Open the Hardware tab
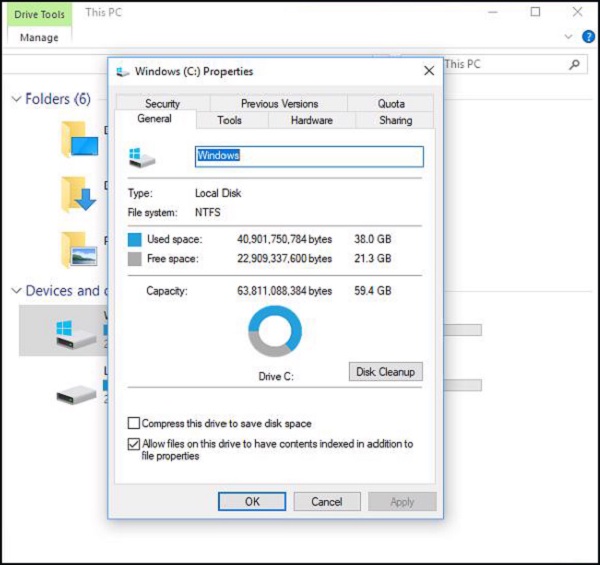This screenshot has height=565, width=600. (x=311, y=120)
